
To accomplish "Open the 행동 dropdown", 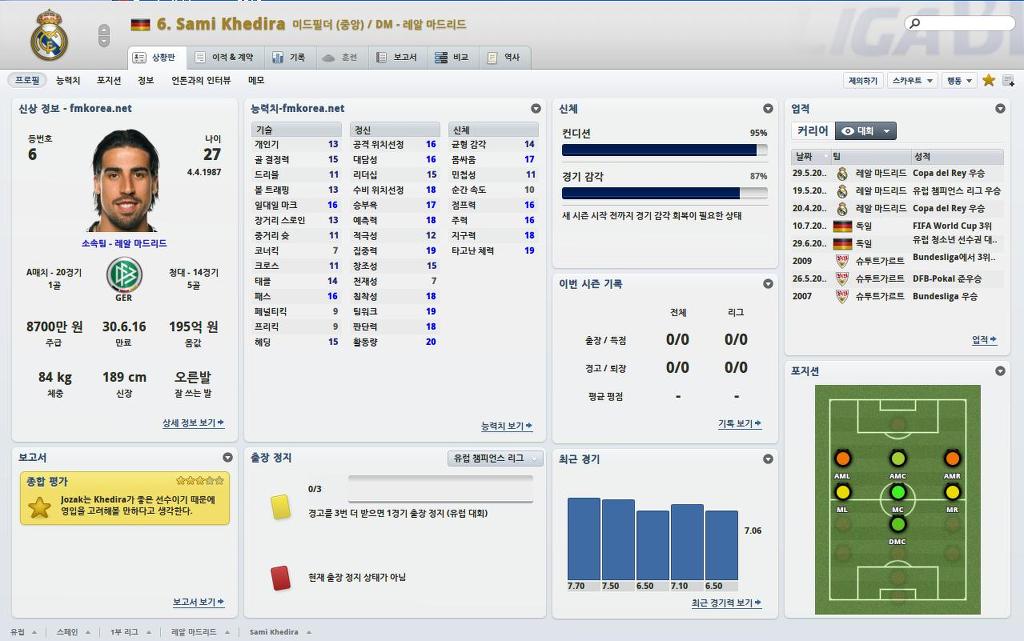I will pyautogui.click(x=960, y=80).
